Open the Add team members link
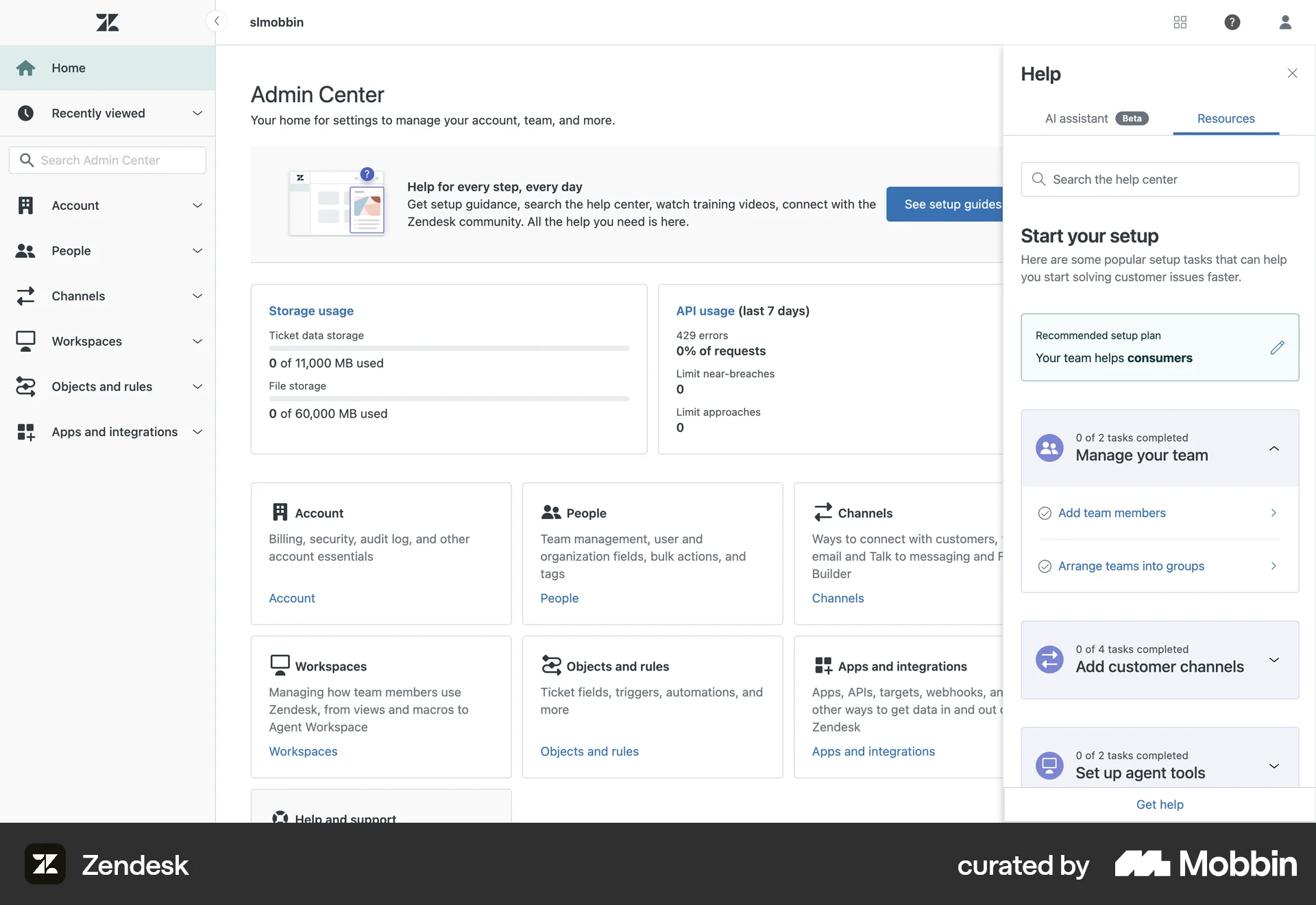 click(1112, 513)
